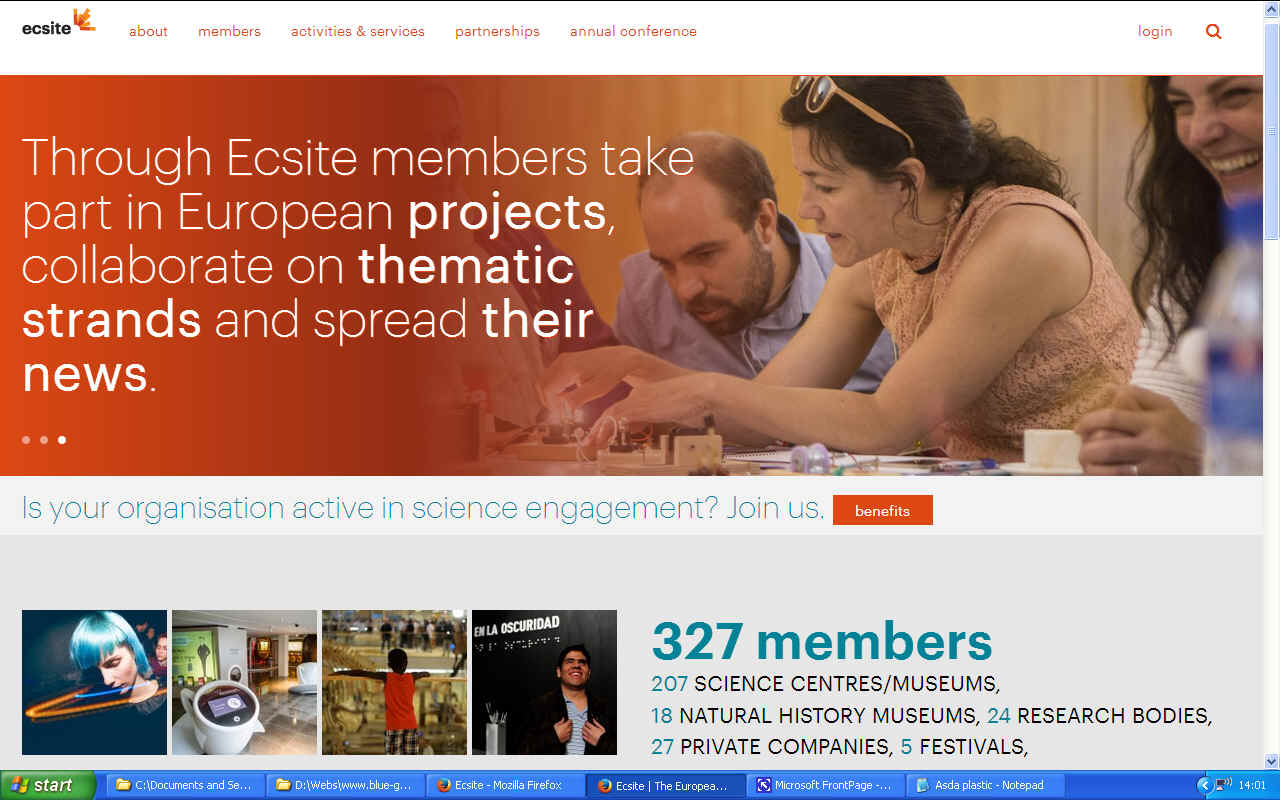Click the Windows start button
Image resolution: width=1280 pixels, height=800 pixels.
pyautogui.click(x=48, y=785)
